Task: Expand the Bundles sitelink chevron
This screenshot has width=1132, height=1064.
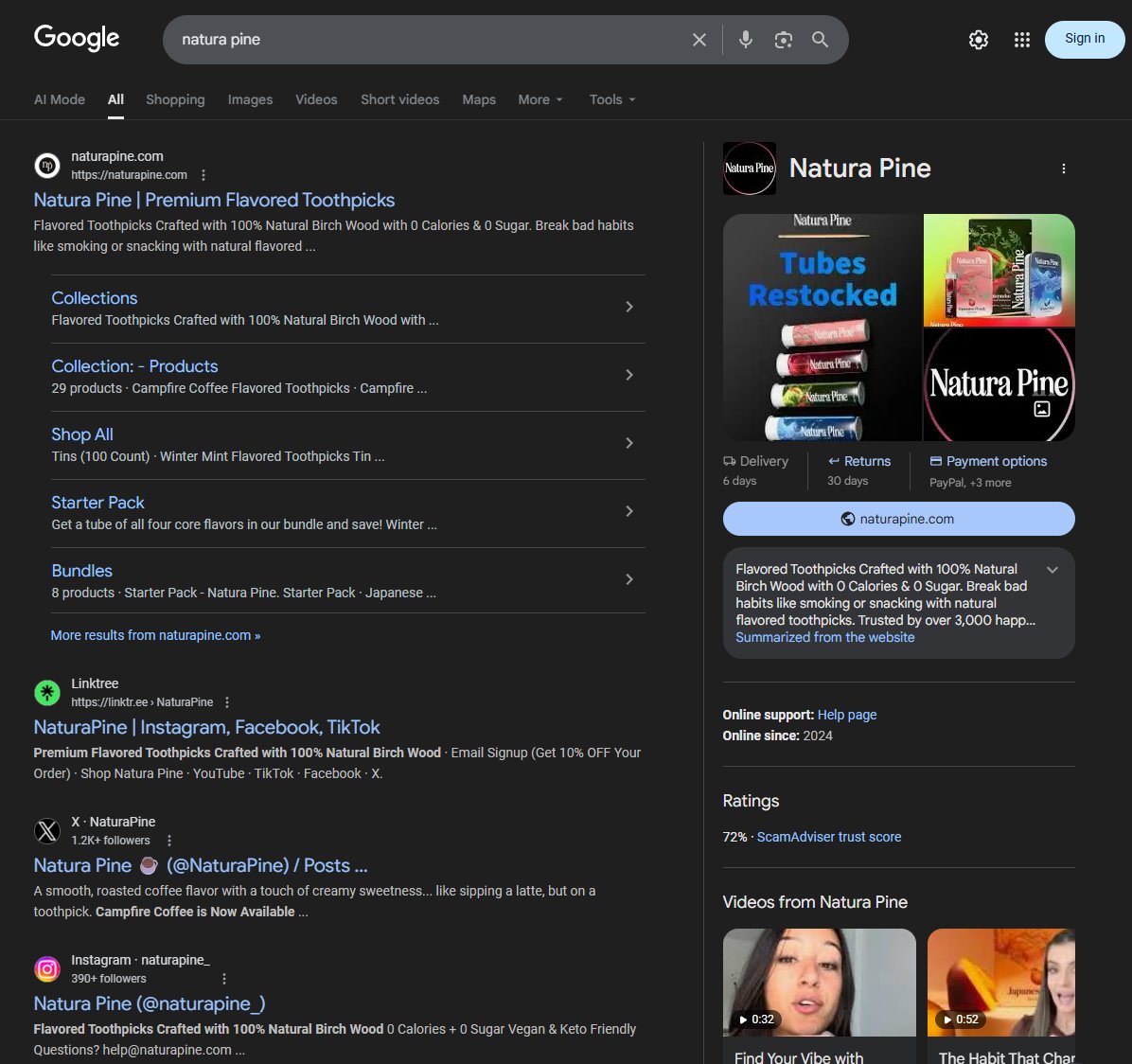Action: click(x=629, y=579)
